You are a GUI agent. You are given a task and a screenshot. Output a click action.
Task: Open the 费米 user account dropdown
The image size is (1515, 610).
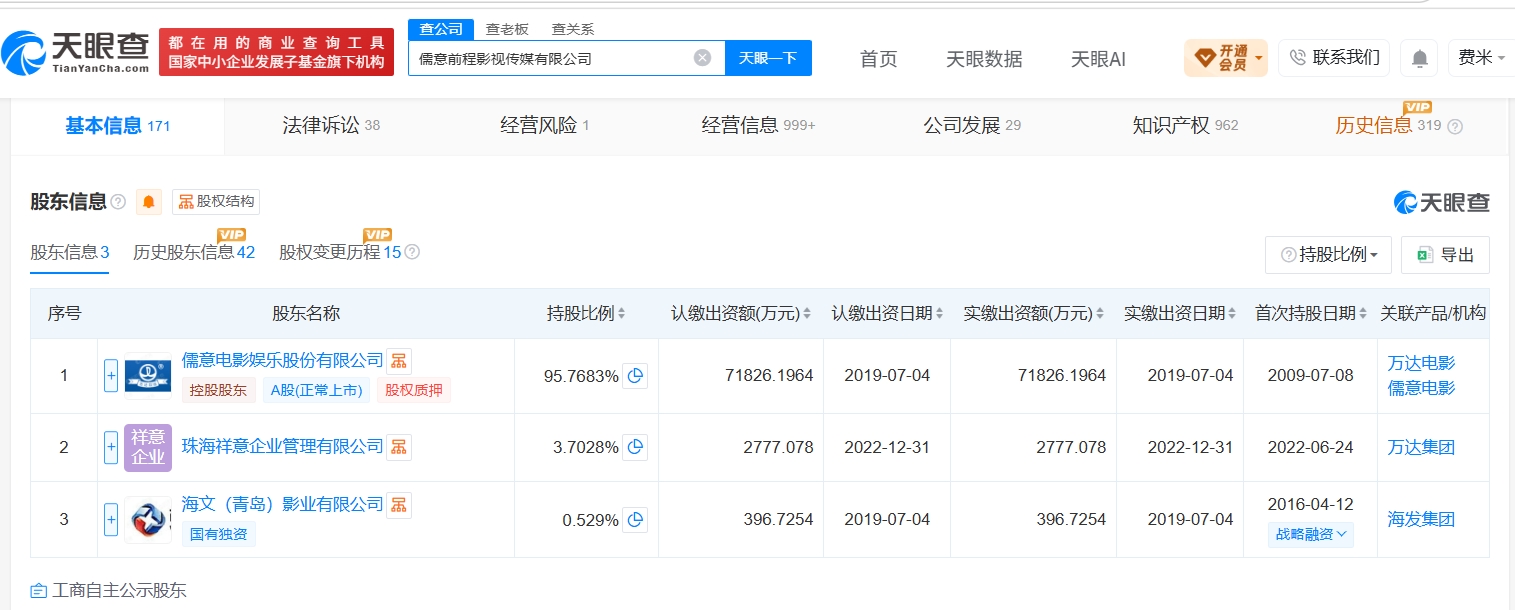(x=1481, y=58)
